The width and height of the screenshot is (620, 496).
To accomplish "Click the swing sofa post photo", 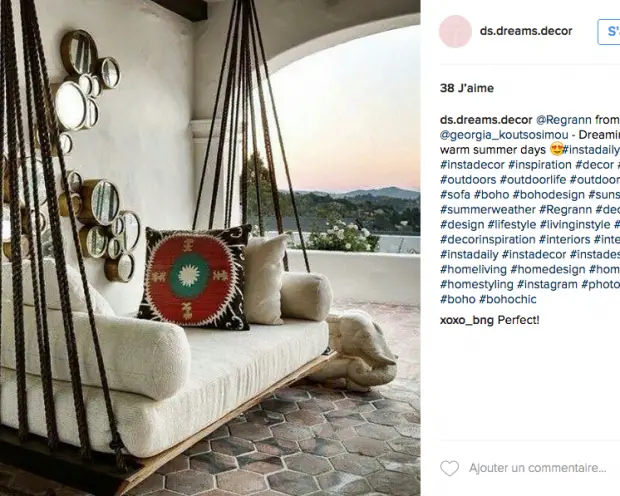I will click(210, 248).
